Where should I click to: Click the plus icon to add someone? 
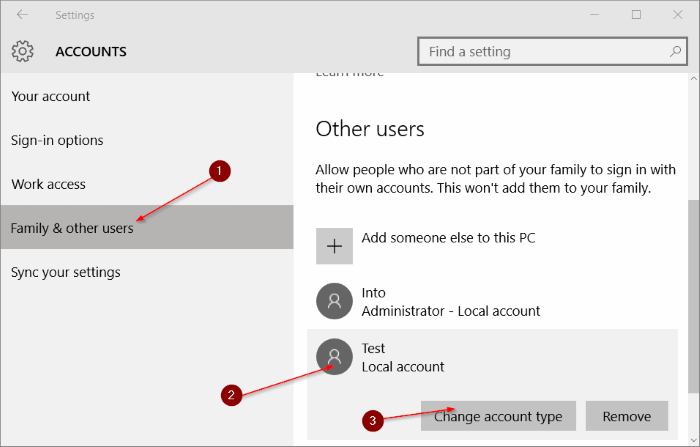(x=334, y=246)
